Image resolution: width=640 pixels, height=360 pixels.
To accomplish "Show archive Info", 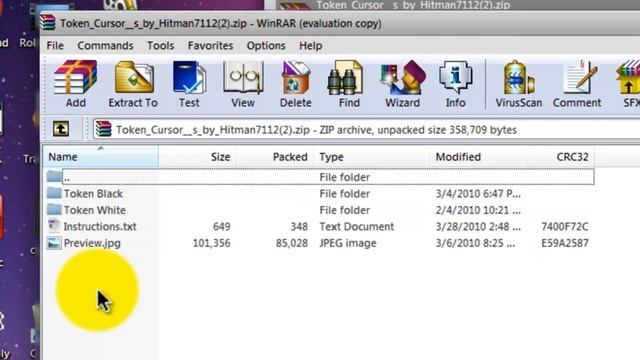I will click(456, 84).
